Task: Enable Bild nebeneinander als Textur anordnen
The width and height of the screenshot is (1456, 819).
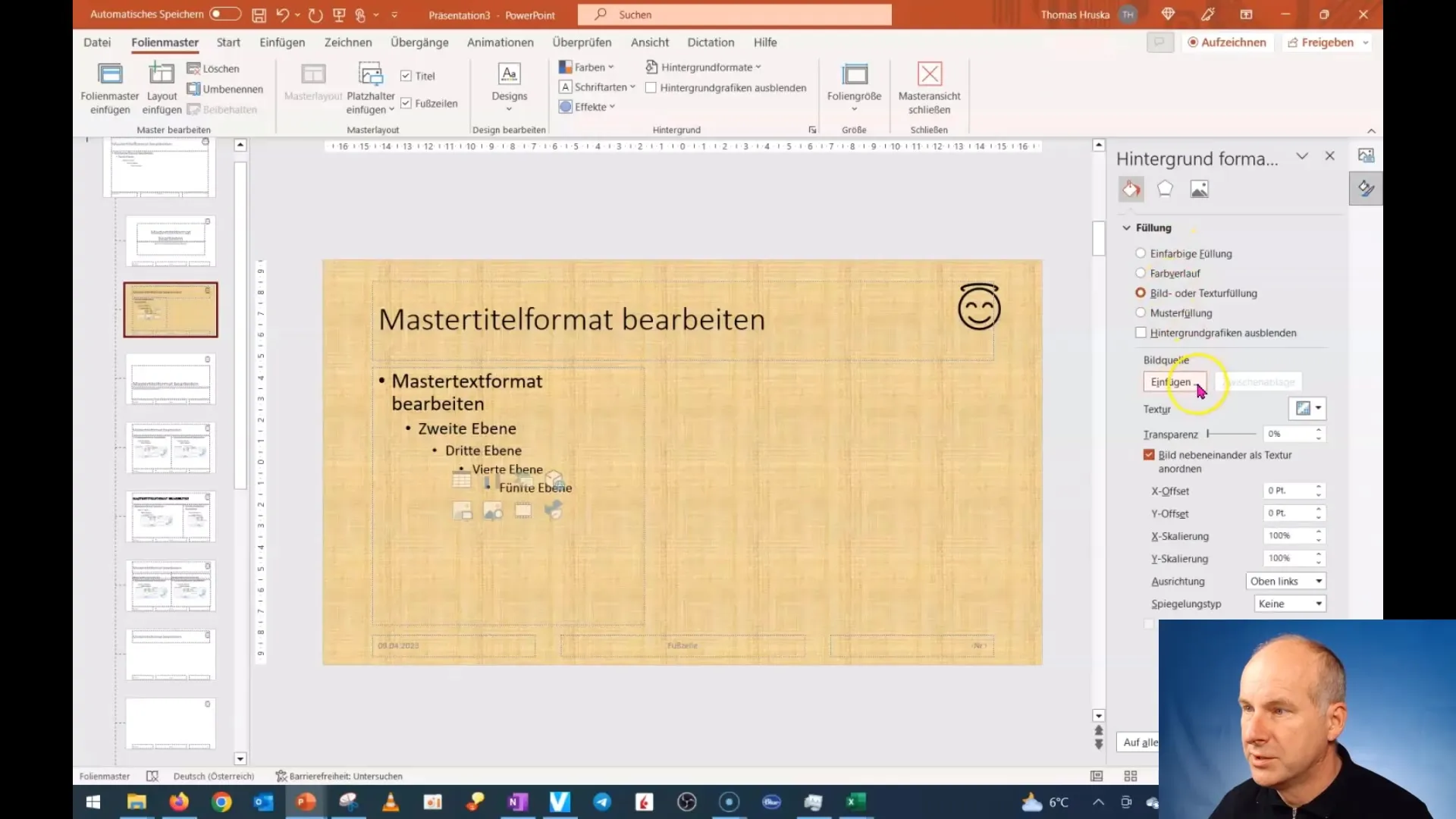Action: point(1148,455)
